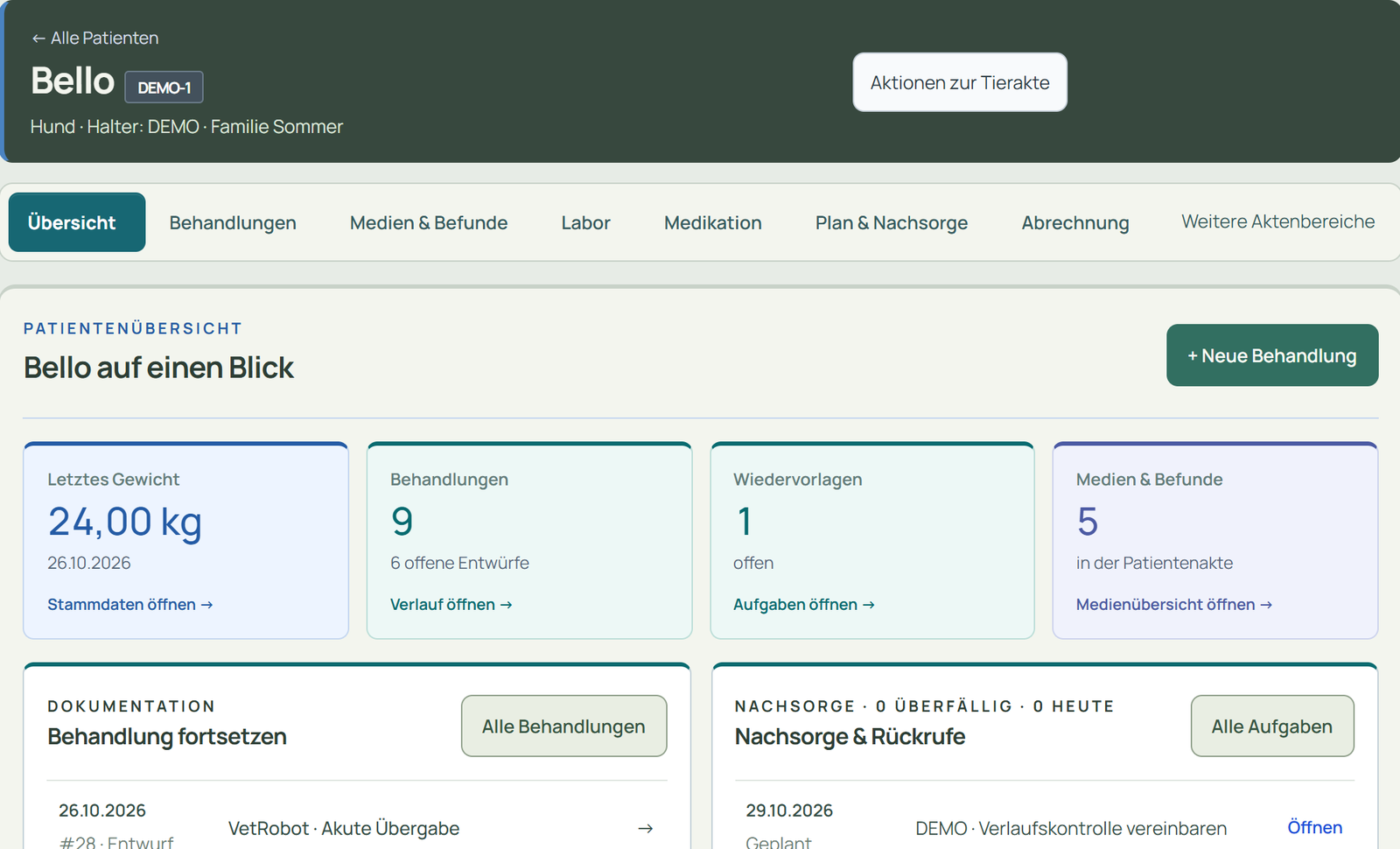
Task: Go back to Alle Patienten
Action: pyautogui.click(x=94, y=39)
